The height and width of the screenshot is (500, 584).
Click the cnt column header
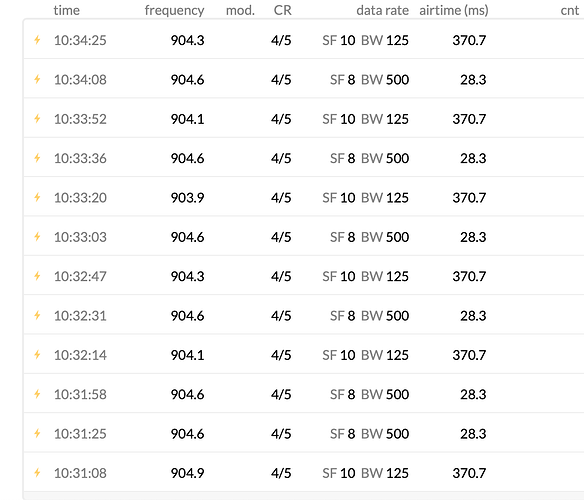pyautogui.click(x=570, y=10)
